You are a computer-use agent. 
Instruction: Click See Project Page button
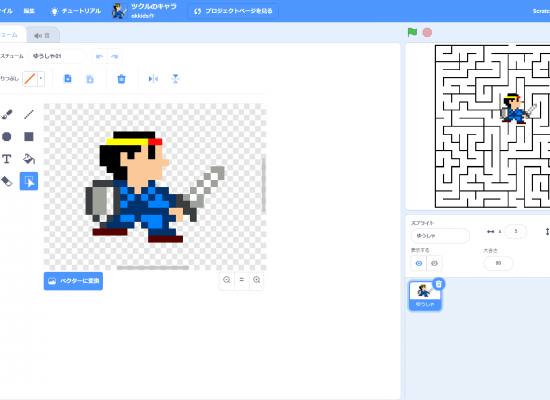click(x=233, y=11)
